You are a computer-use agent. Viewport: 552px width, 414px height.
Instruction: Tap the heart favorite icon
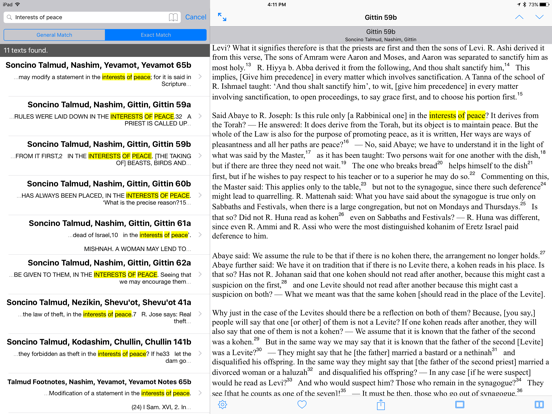tap(302, 404)
